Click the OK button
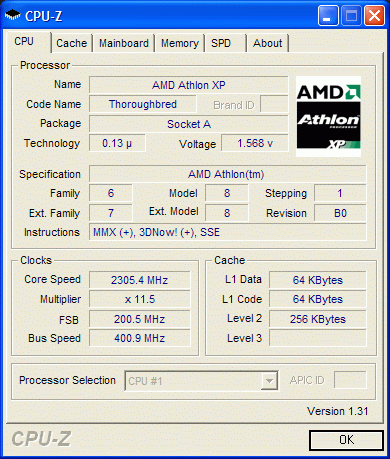This screenshot has height=459, width=390. 346,440
